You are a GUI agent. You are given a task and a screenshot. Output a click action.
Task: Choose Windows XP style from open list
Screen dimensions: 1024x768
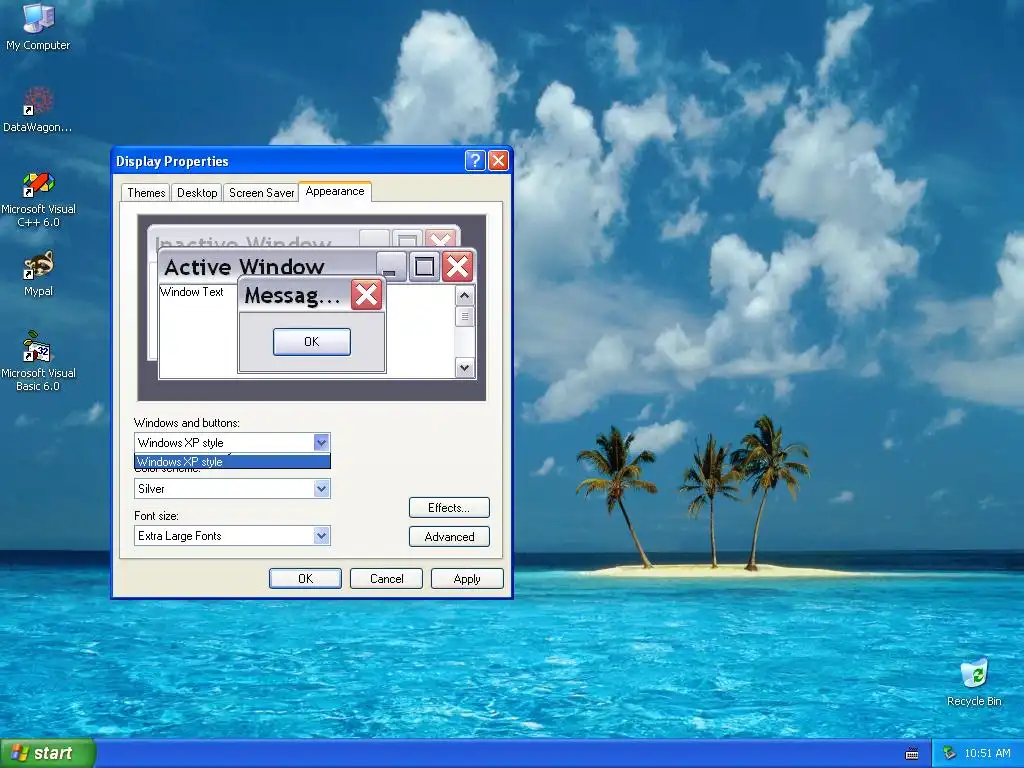[232, 461]
